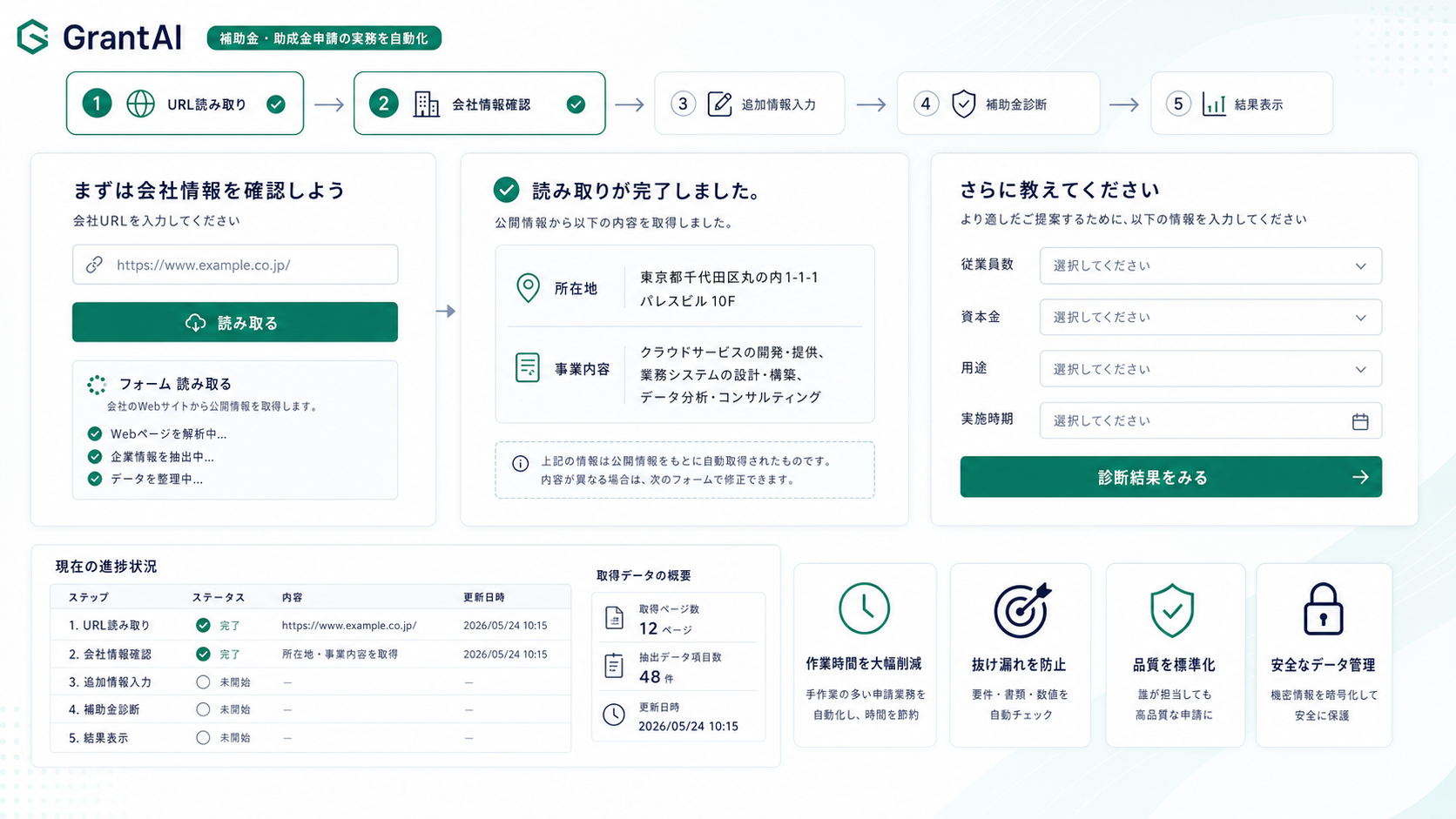The image size is (1456, 819).
Task: Click the 作業時間を大幅削減 feature card
Action: [x=864, y=655]
